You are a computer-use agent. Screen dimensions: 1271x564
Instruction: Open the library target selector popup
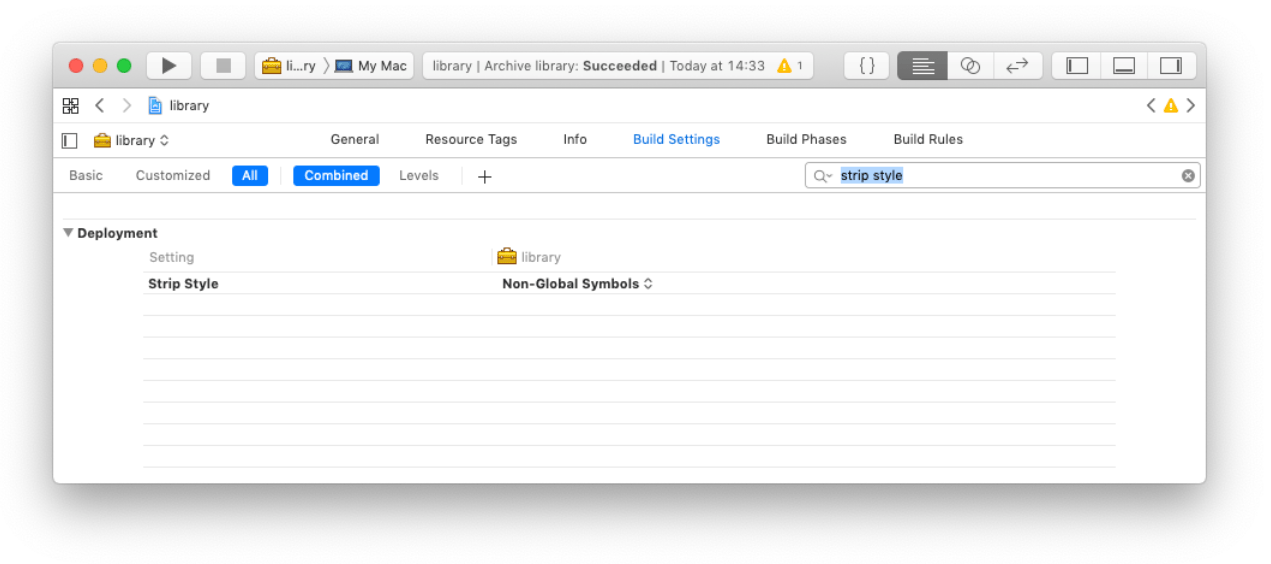(x=132, y=140)
